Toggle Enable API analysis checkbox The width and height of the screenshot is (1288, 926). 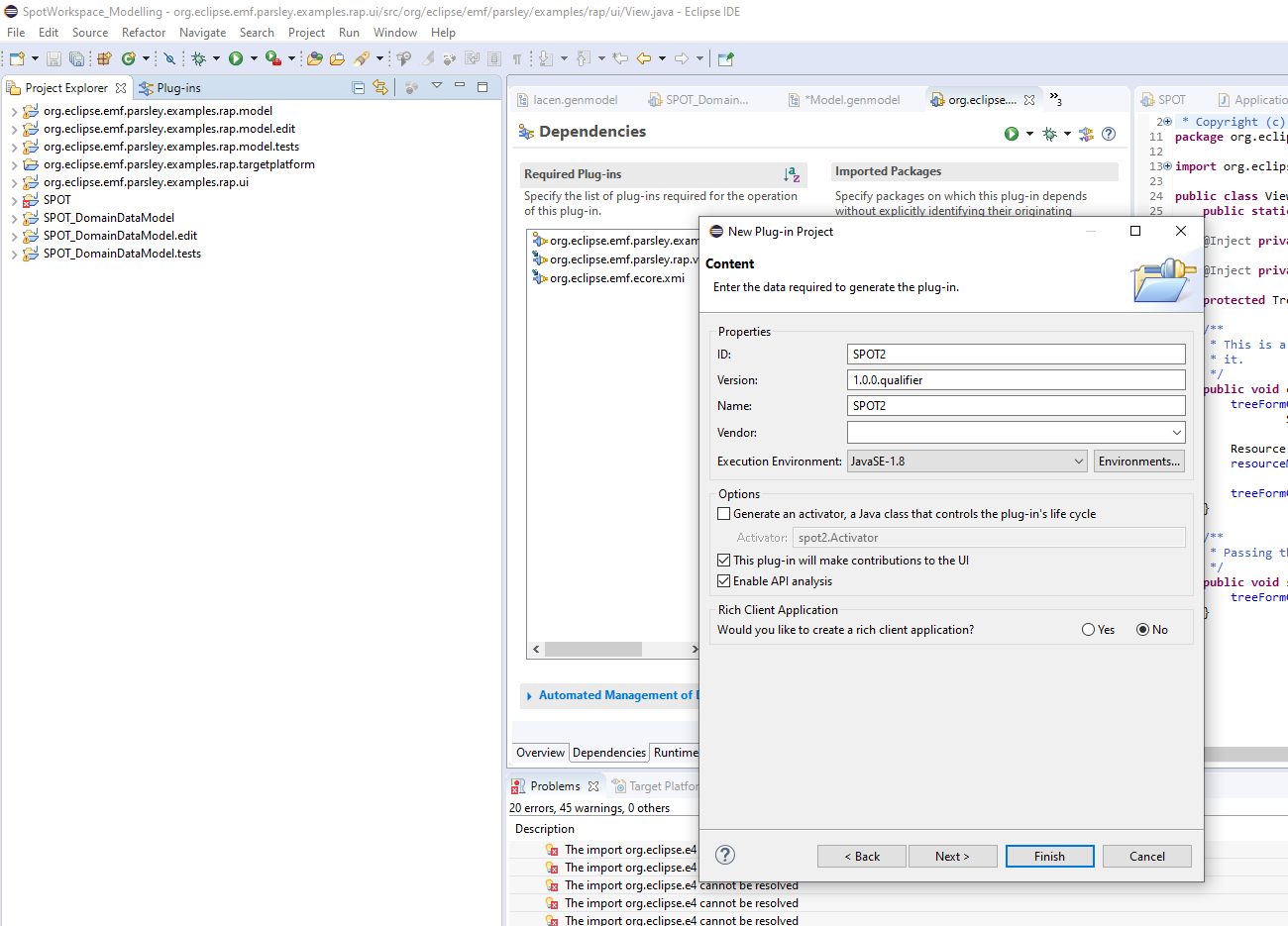pyautogui.click(x=723, y=581)
